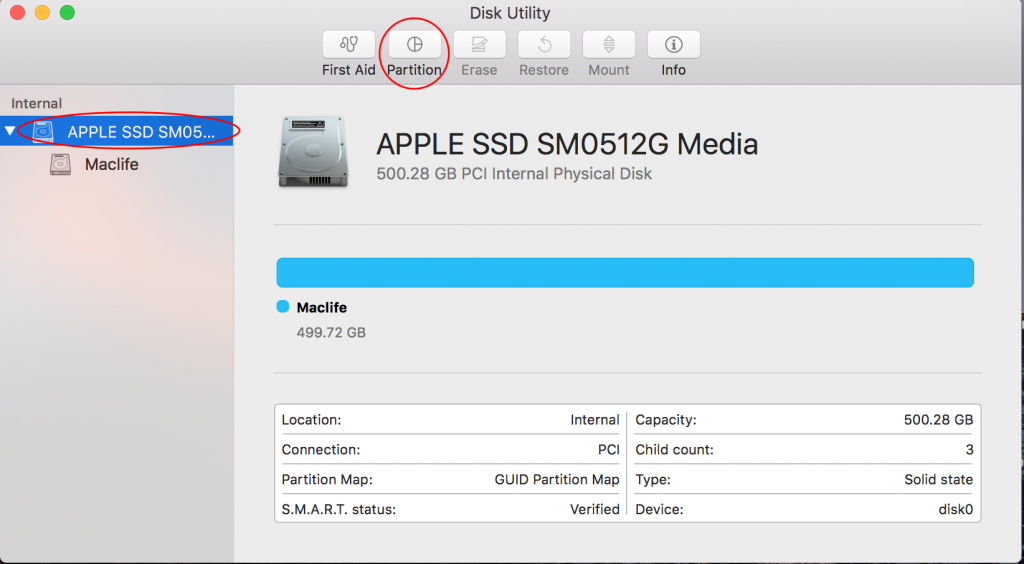Select the APPLE SSD SM05... sidebar disk
1024x564 pixels.
(116, 131)
